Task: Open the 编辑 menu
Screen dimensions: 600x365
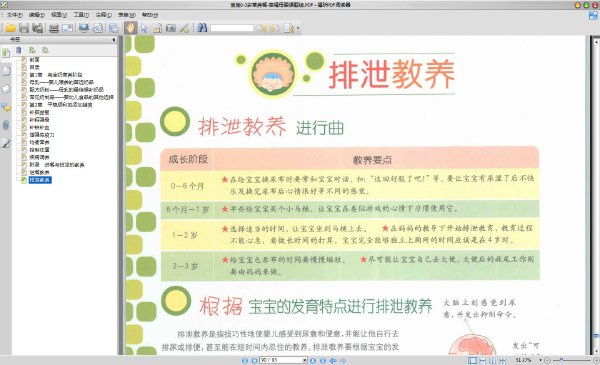Action: pos(37,15)
